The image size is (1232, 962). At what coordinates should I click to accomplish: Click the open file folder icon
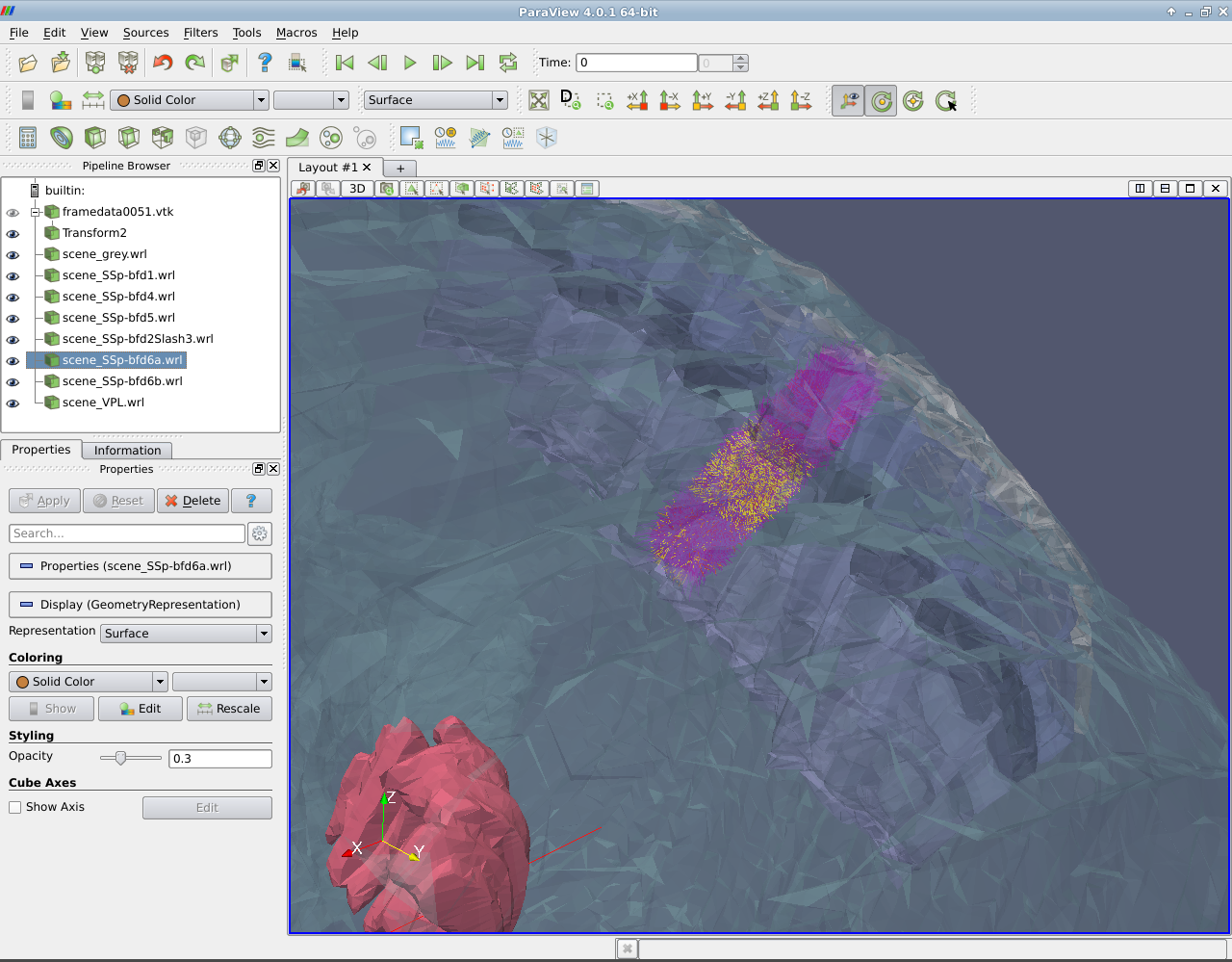point(28,63)
